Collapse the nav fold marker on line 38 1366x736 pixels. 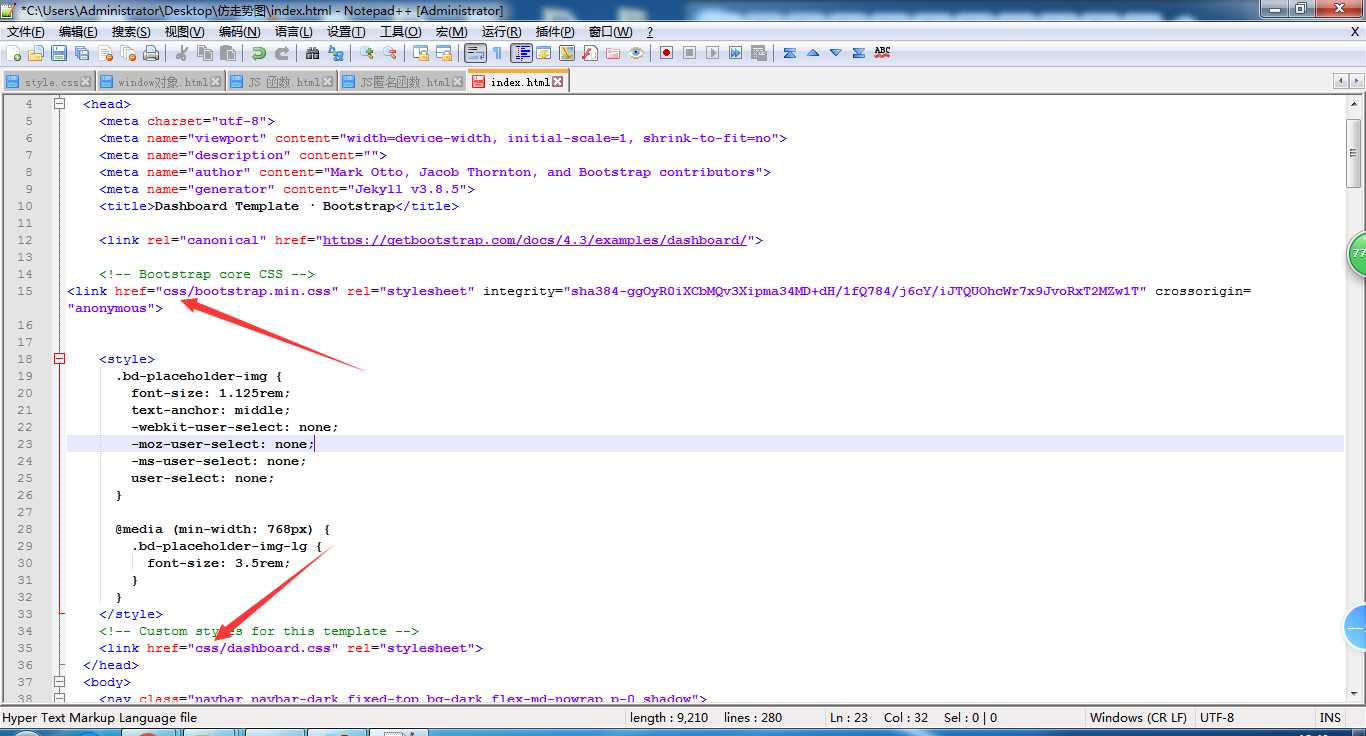tap(59, 699)
